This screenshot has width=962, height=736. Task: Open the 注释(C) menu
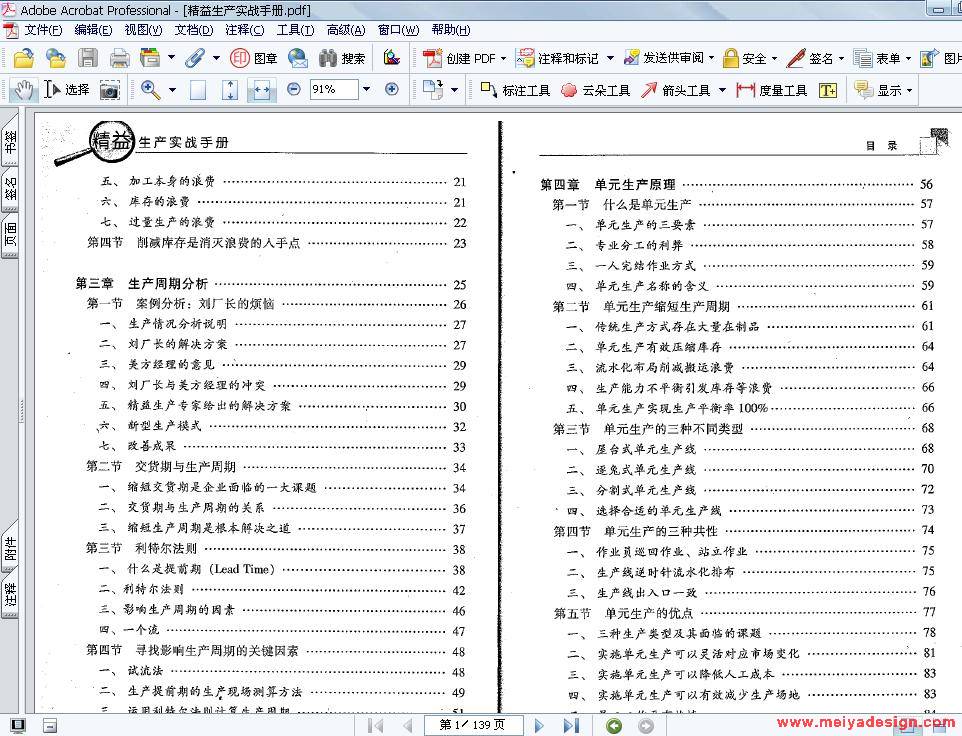tap(244, 29)
